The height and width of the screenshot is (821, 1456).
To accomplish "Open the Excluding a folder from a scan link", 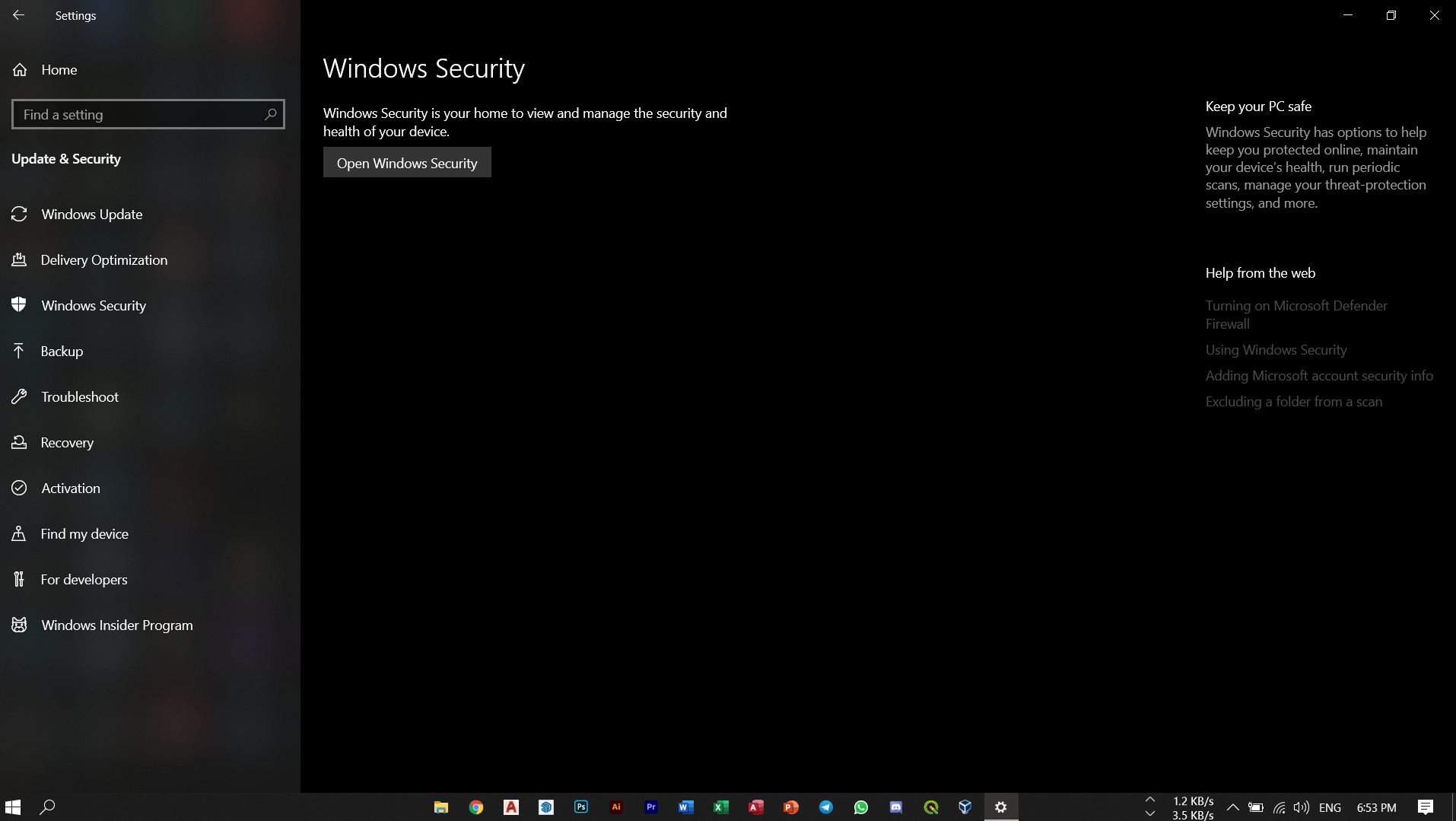I will [x=1294, y=401].
